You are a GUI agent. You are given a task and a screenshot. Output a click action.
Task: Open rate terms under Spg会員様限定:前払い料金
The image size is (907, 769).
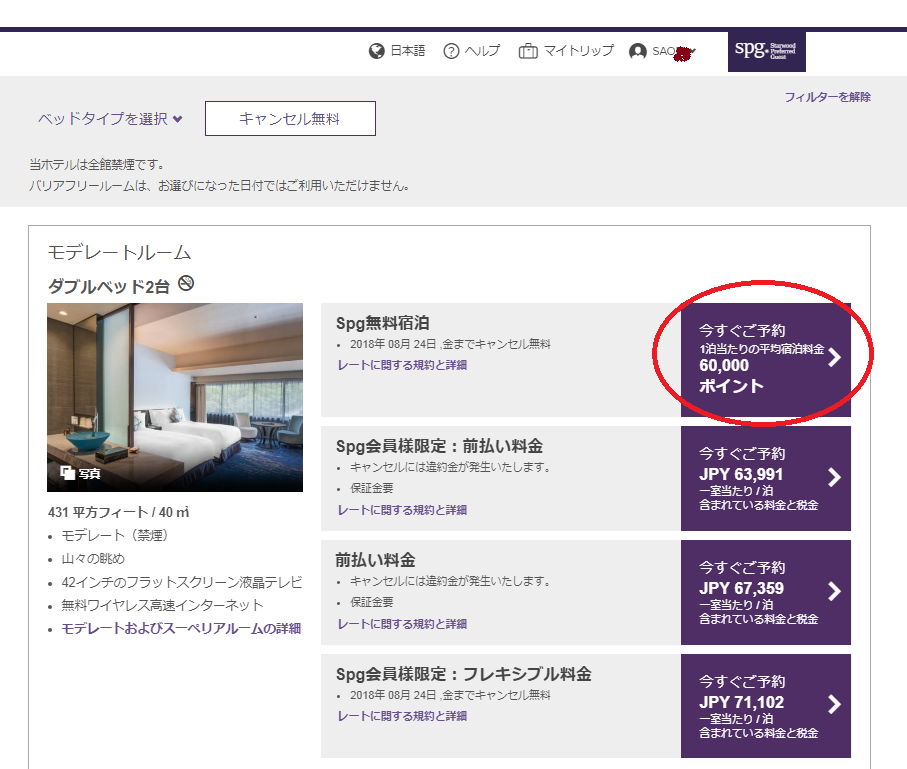[402, 510]
